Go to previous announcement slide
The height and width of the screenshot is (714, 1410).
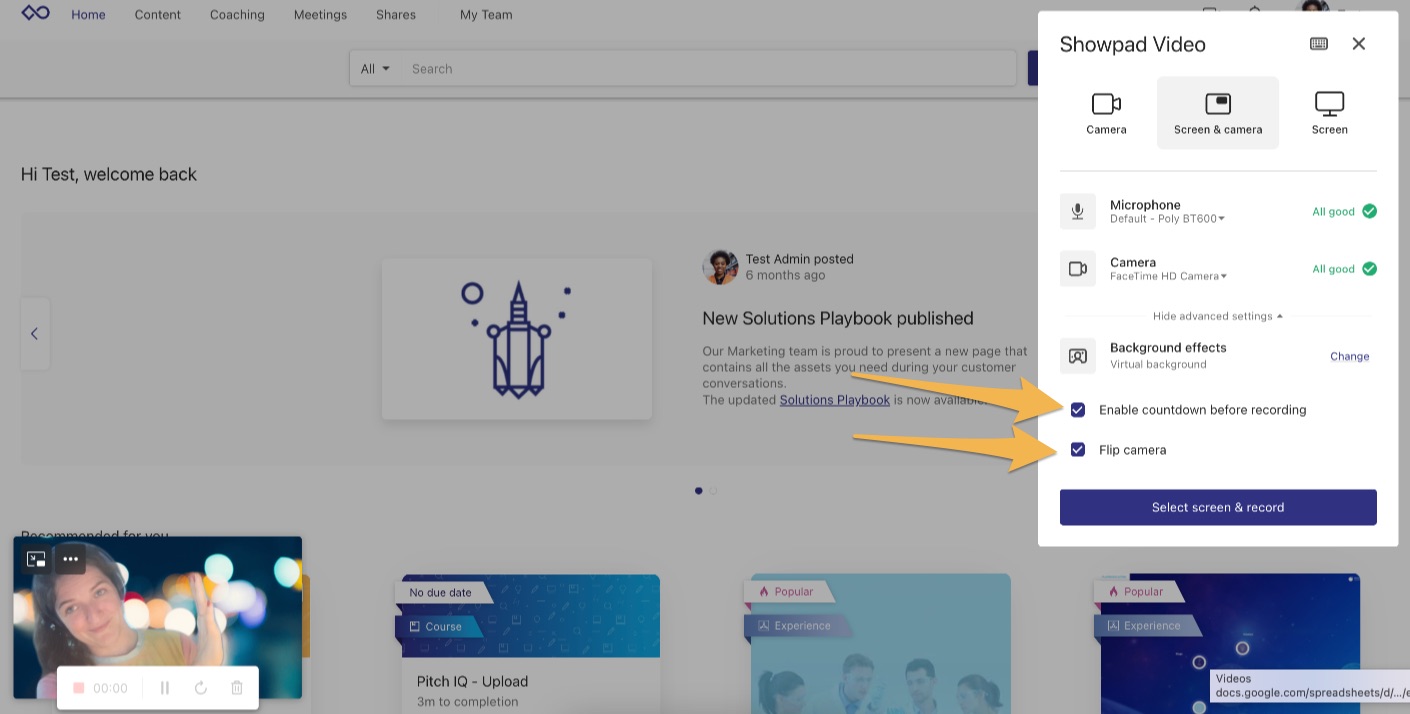tap(34, 334)
